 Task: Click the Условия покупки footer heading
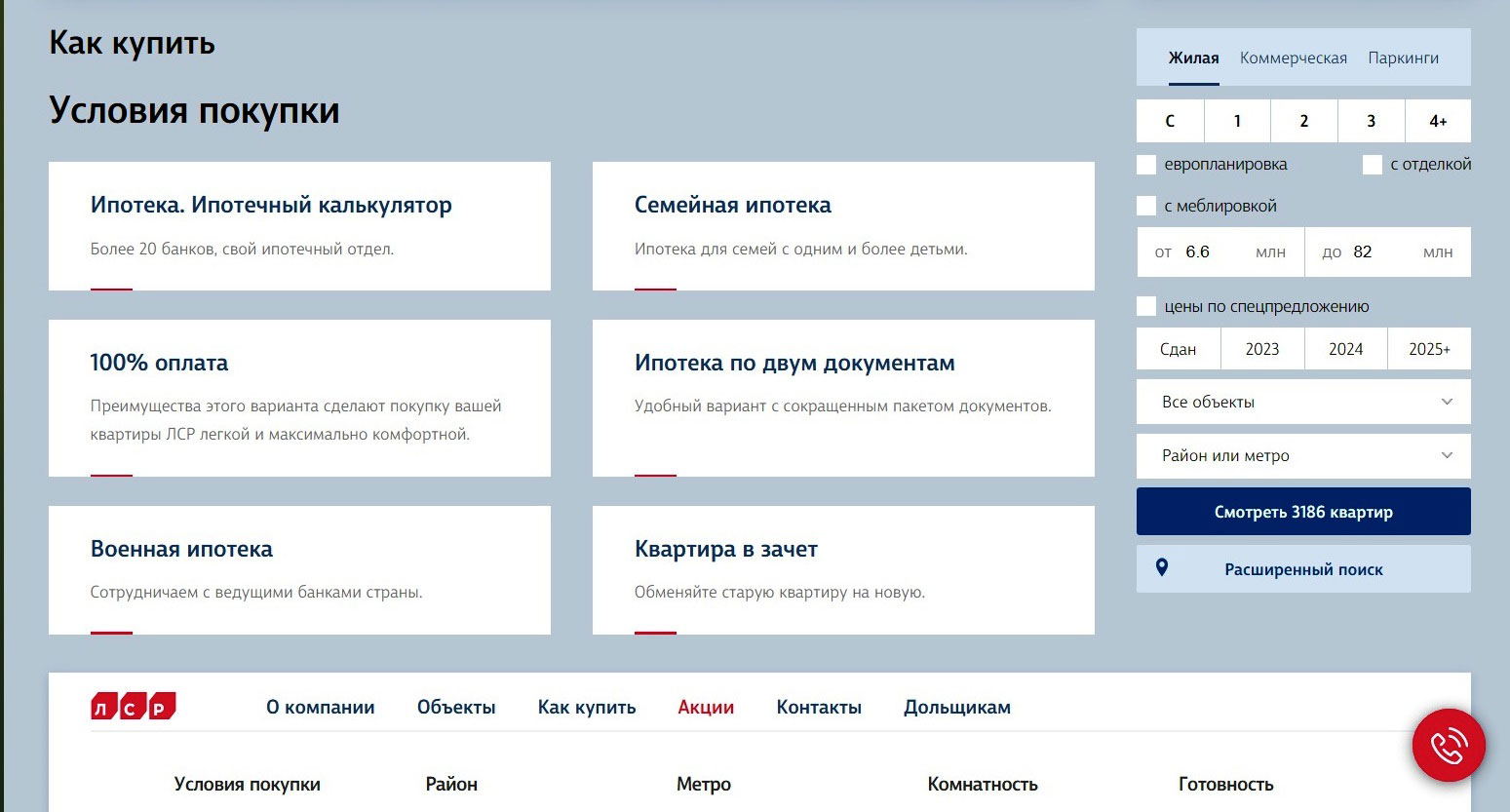(x=248, y=784)
